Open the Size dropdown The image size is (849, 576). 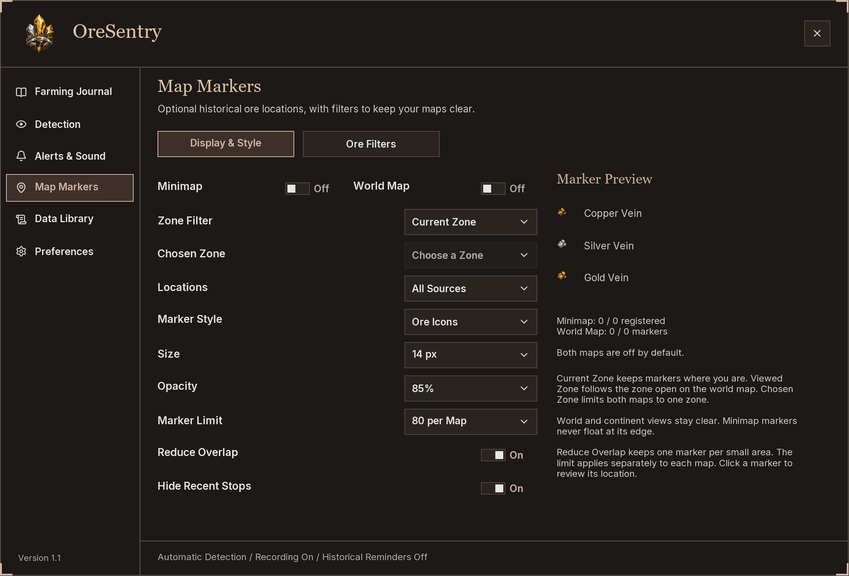[x=471, y=355]
